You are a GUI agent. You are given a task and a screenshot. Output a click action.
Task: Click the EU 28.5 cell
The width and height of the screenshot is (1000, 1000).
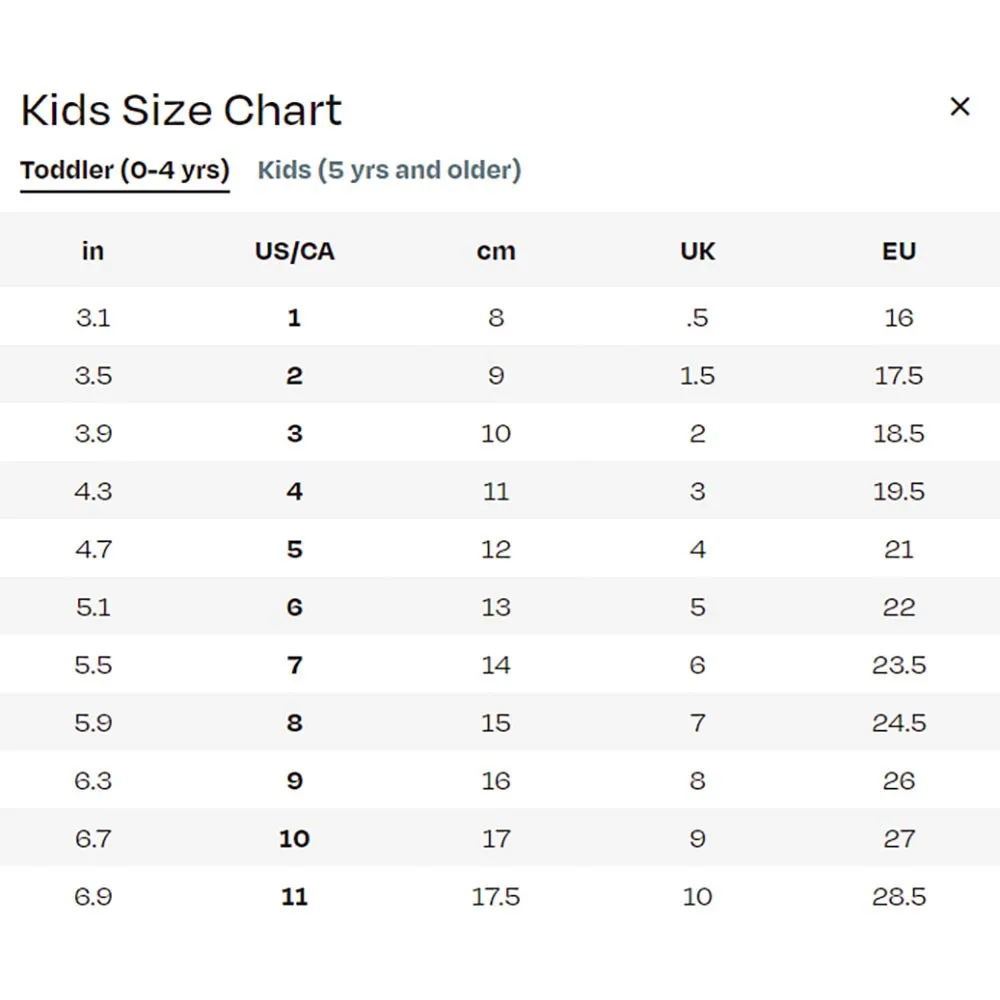pos(898,896)
